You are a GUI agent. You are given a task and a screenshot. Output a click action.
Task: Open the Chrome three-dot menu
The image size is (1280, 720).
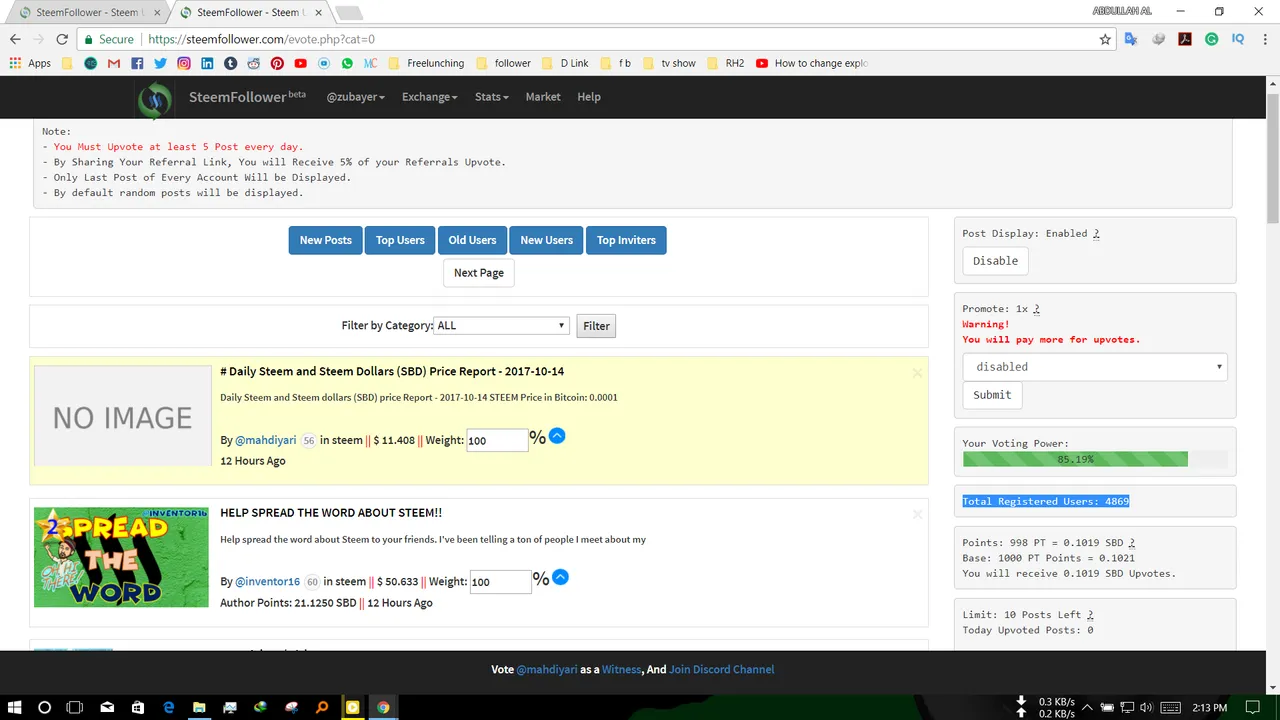[x=1263, y=39]
